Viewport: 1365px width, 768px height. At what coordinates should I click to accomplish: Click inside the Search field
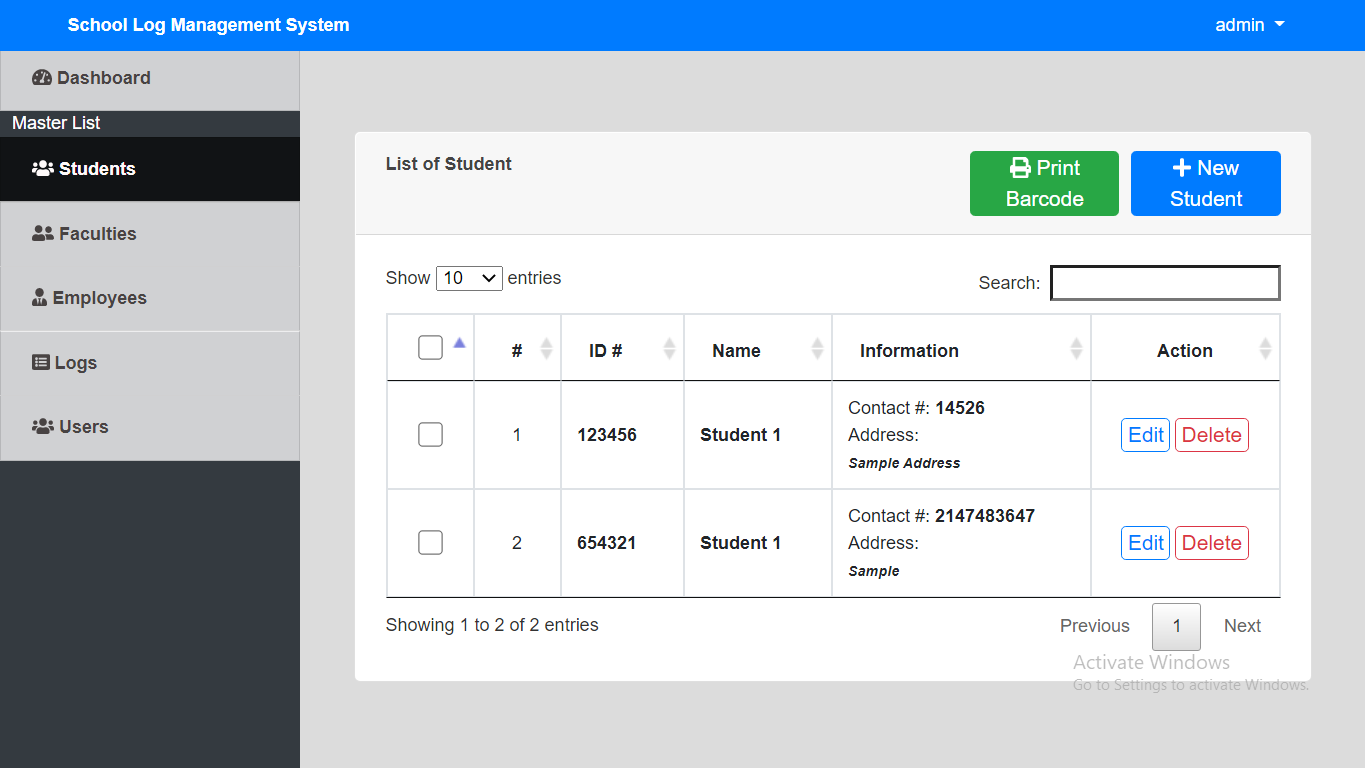[1164, 283]
